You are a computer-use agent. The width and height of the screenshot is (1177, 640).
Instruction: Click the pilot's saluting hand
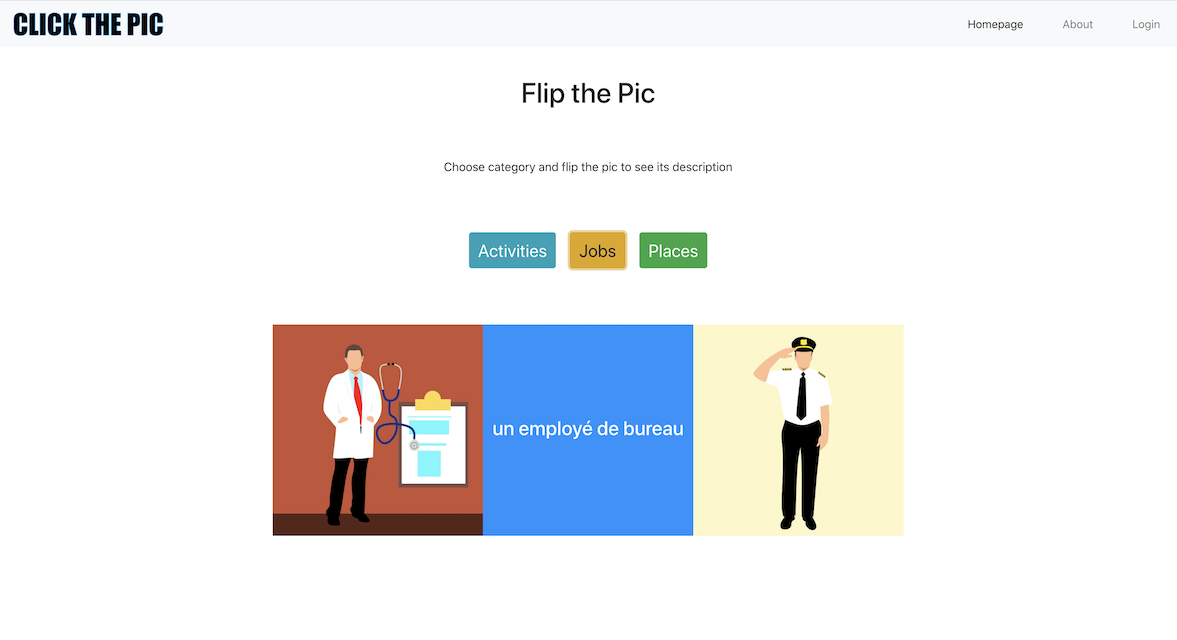click(x=785, y=353)
